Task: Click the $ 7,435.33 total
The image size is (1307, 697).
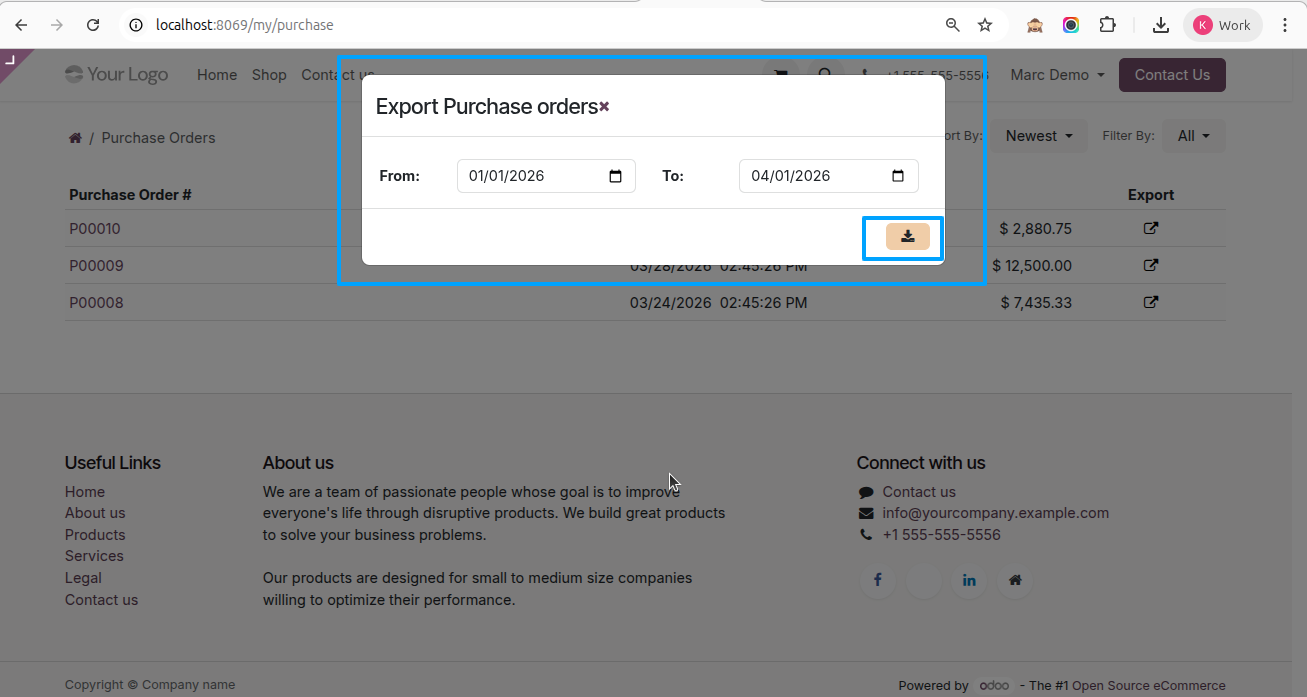Action: coord(1036,303)
